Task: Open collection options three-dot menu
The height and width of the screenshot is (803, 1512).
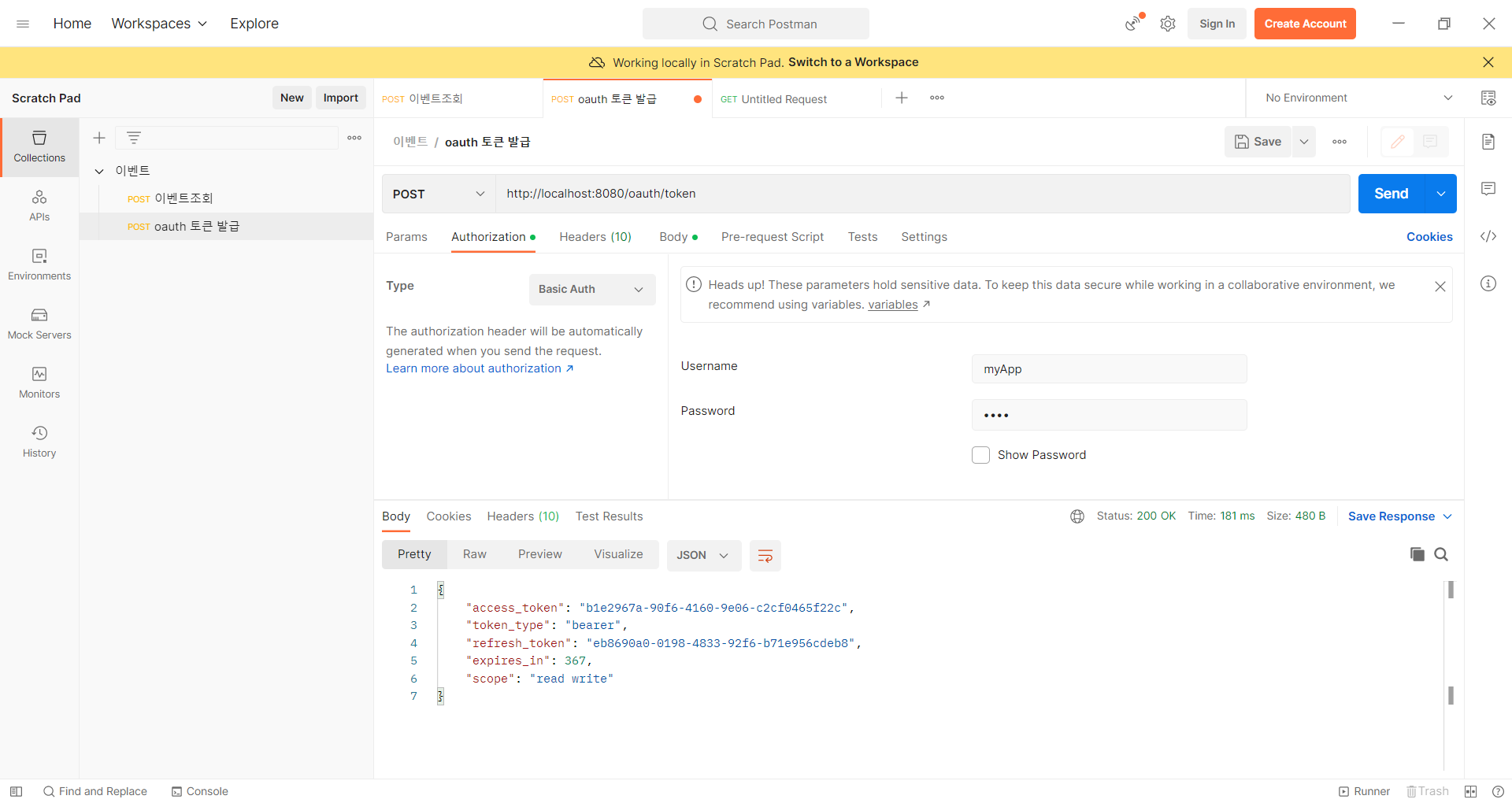Action: (x=354, y=138)
